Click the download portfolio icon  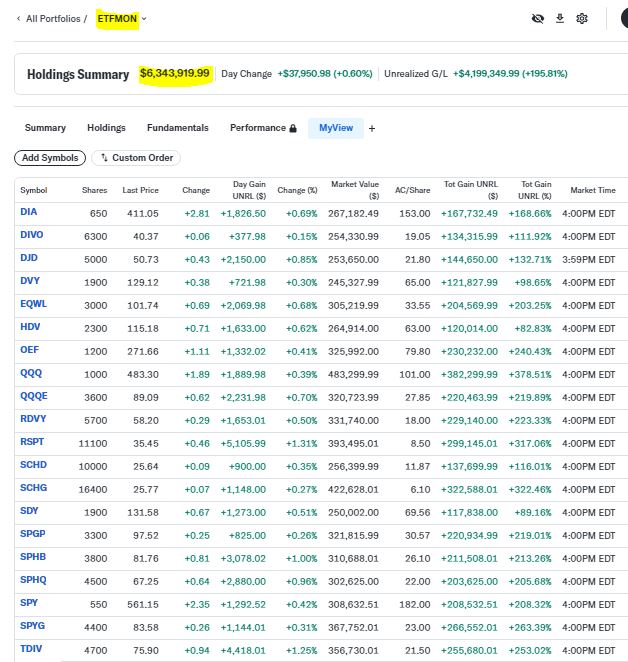560,18
